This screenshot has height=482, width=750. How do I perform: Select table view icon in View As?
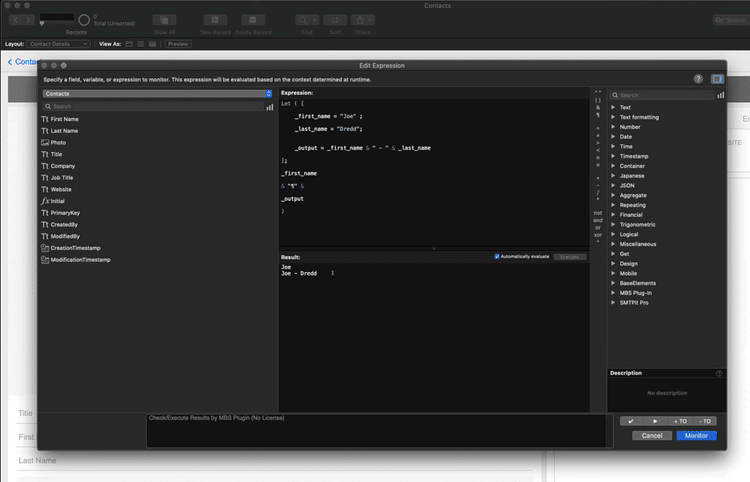(153, 44)
